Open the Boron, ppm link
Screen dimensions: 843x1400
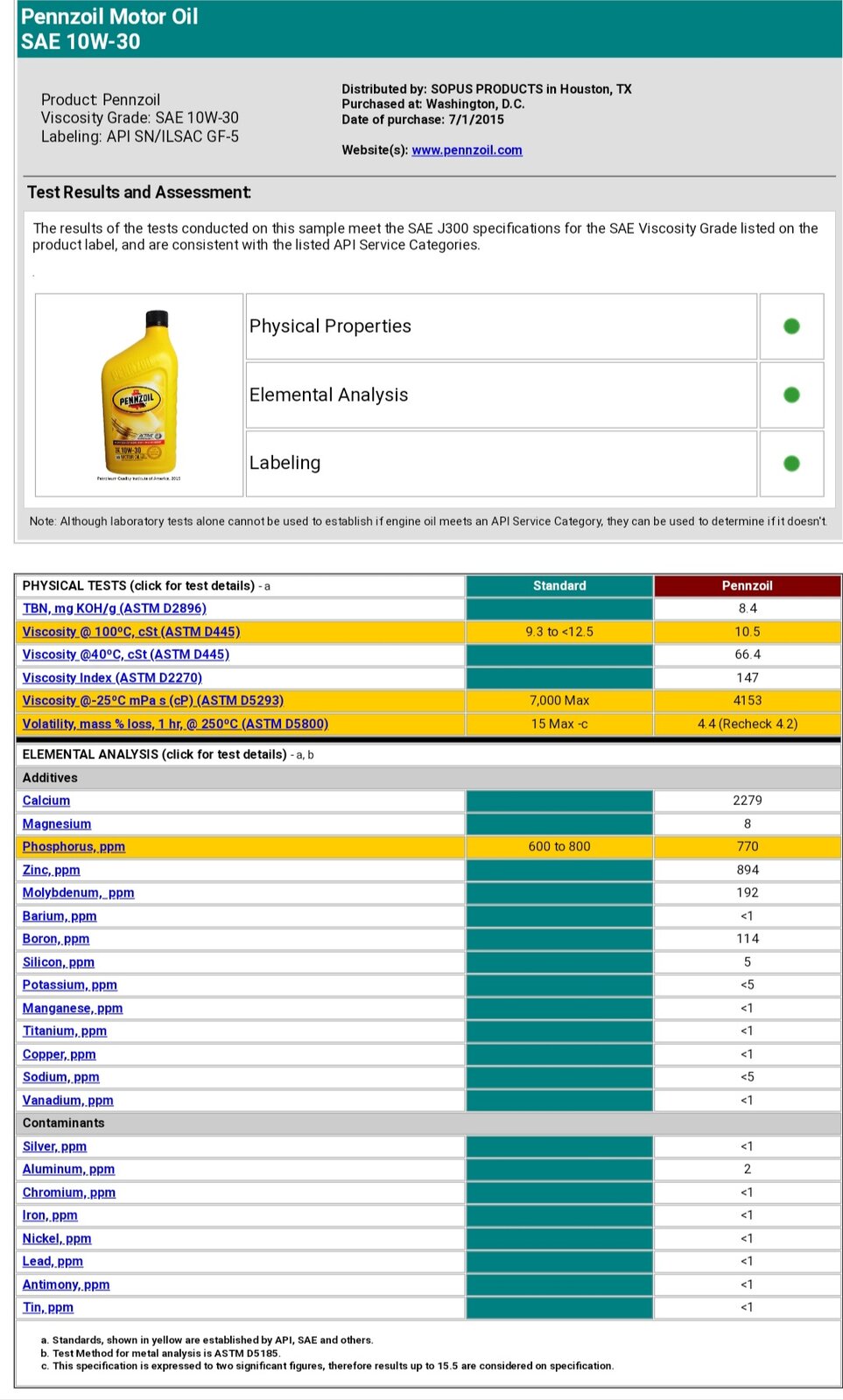pos(56,939)
